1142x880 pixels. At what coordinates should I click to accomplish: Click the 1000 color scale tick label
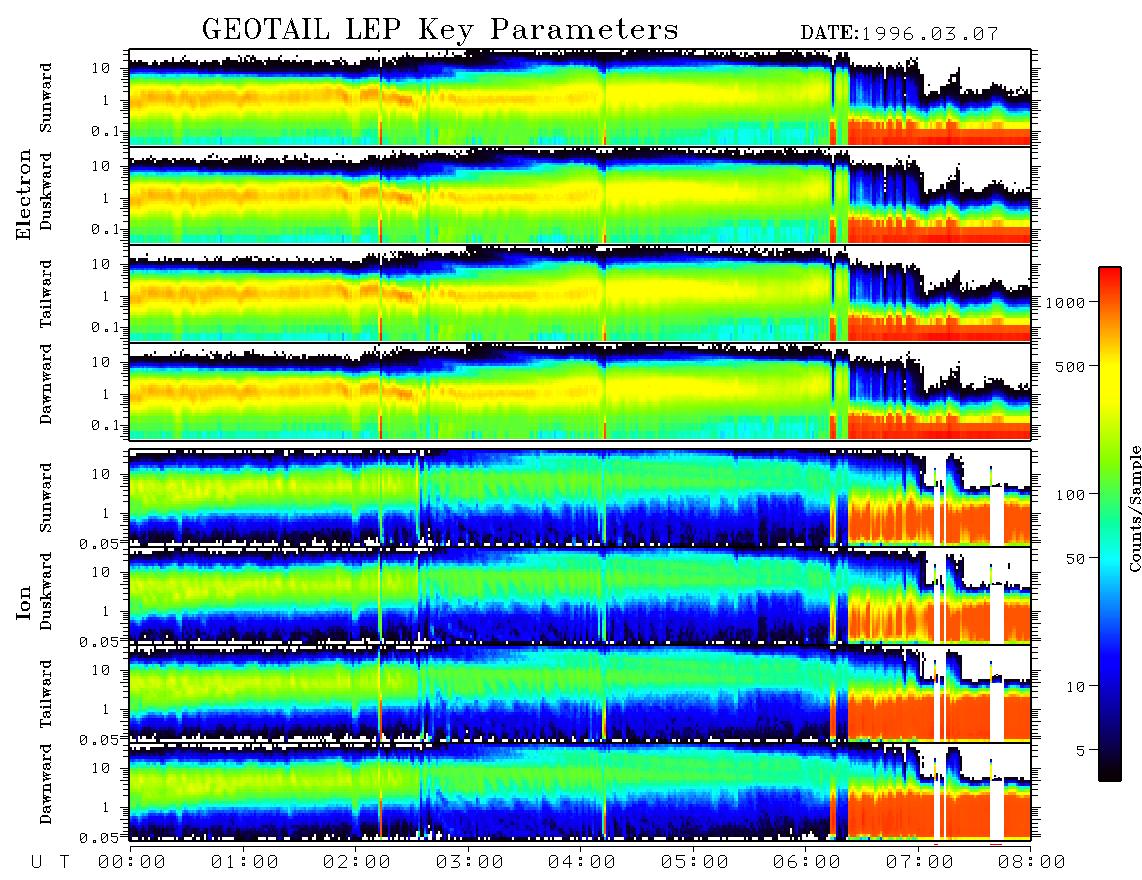[1065, 302]
